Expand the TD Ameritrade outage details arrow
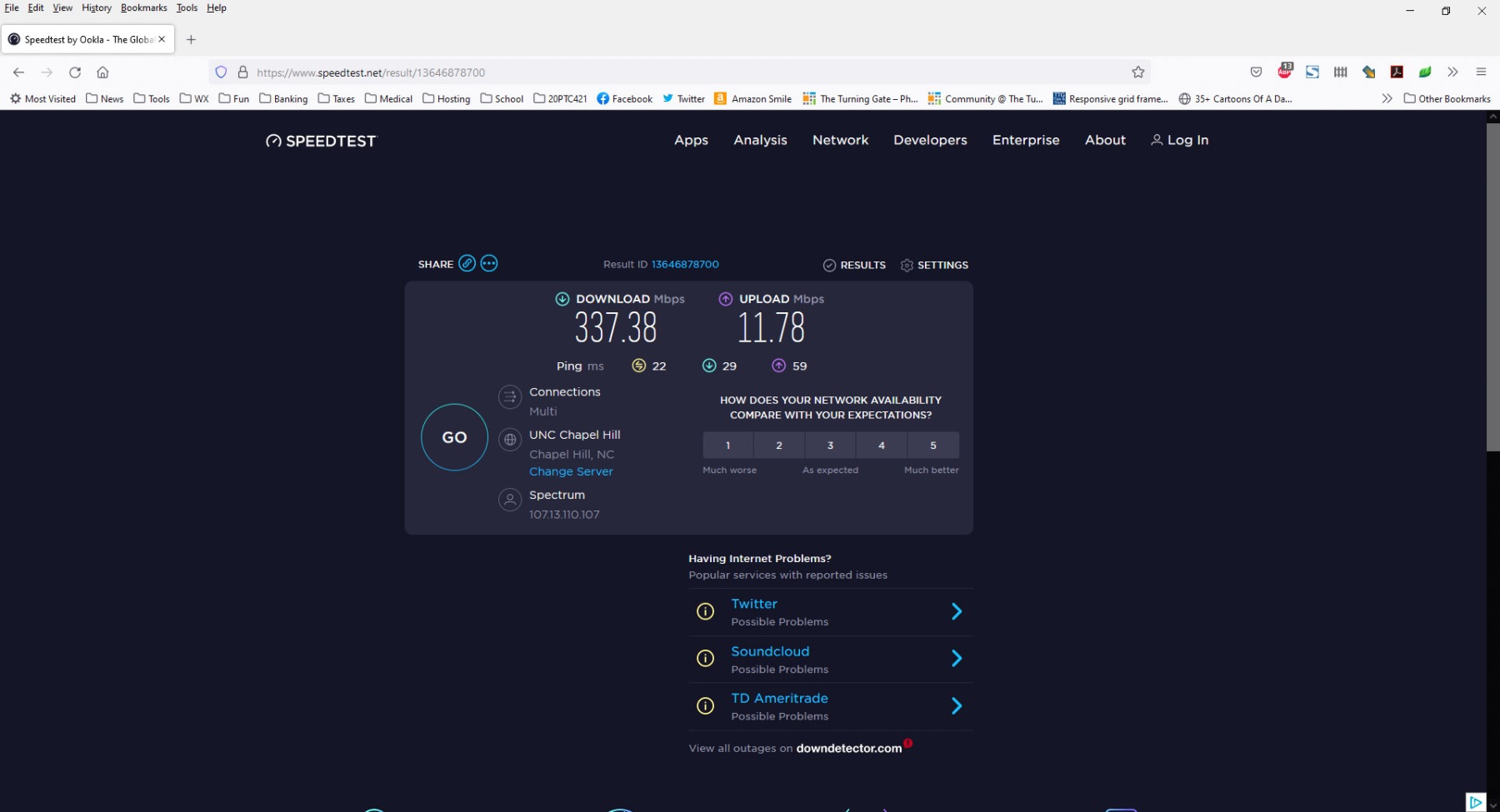The height and width of the screenshot is (812, 1500). pos(957,706)
